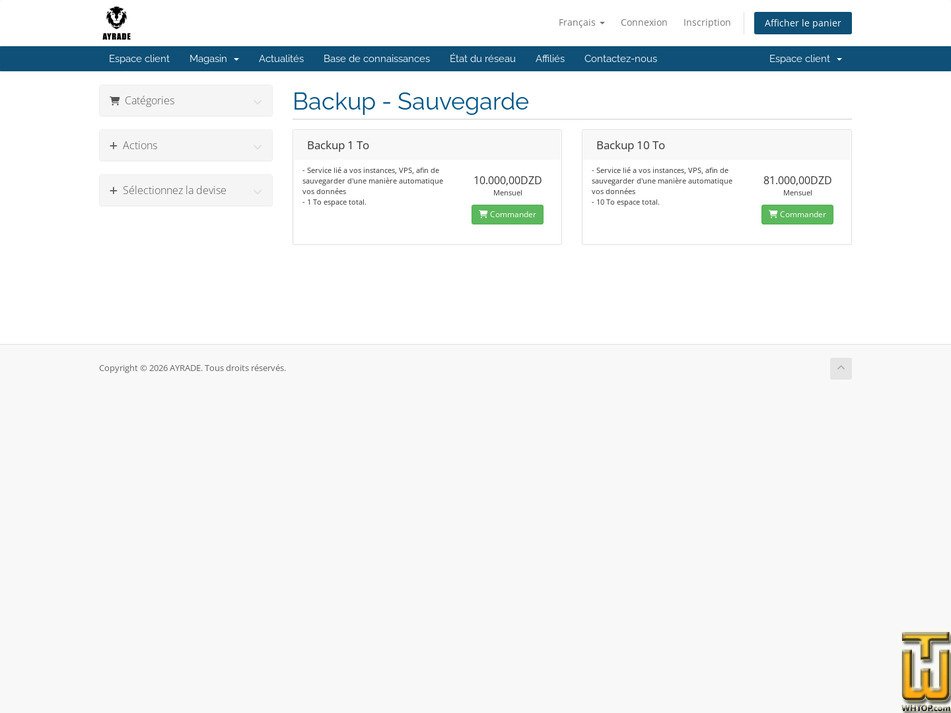Order the Backup 10 To plan
This screenshot has height=713, width=951.
[797, 215]
